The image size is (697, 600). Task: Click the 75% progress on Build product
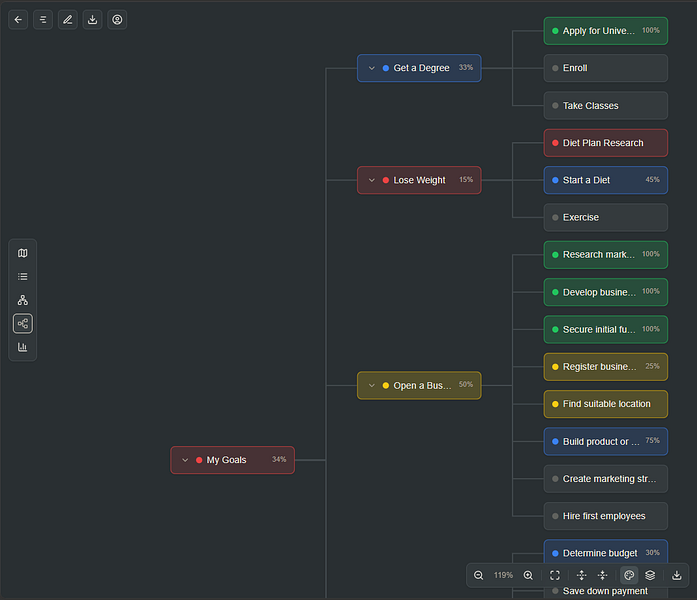[x=653, y=440]
